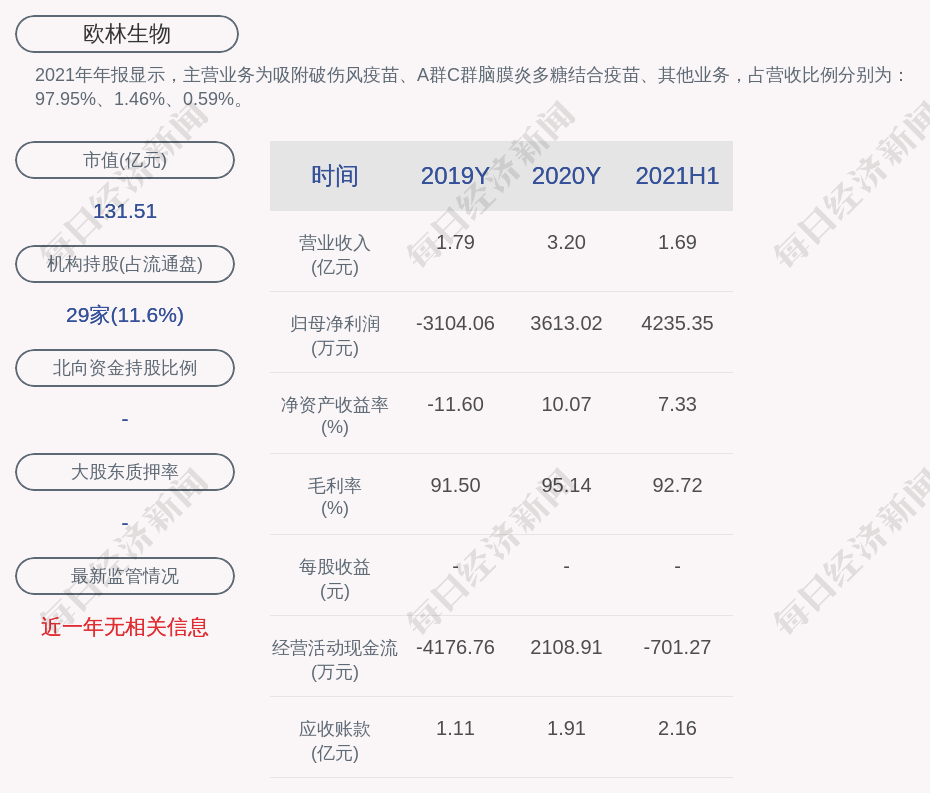Click market value figure 131.51

coord(125,211)
